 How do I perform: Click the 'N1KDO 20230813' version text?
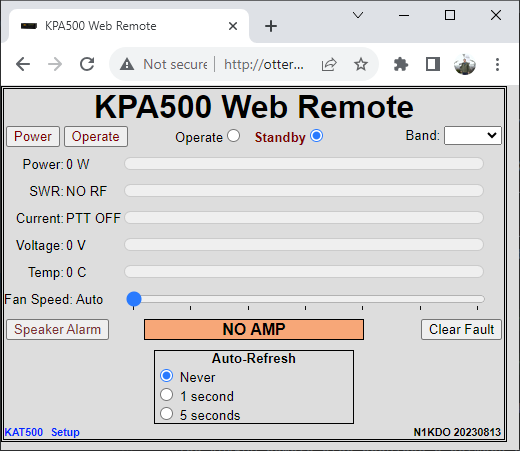click(457, 432)
